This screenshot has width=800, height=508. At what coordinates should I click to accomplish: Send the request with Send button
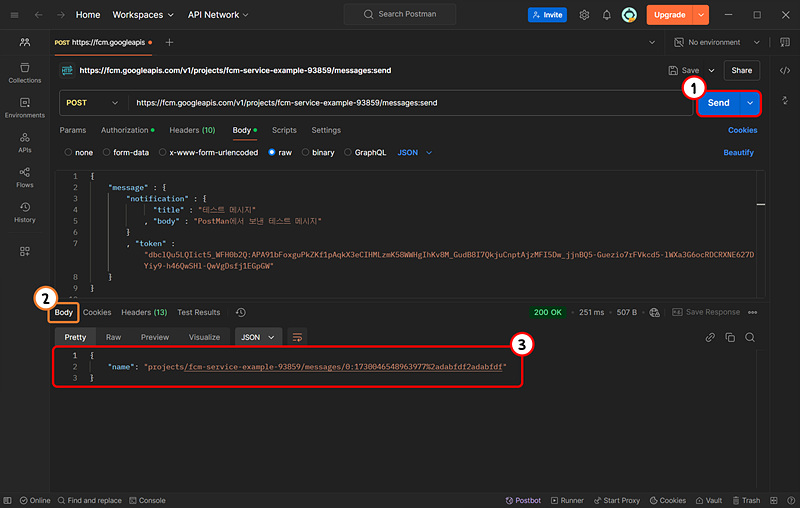(x=718, y=103)
